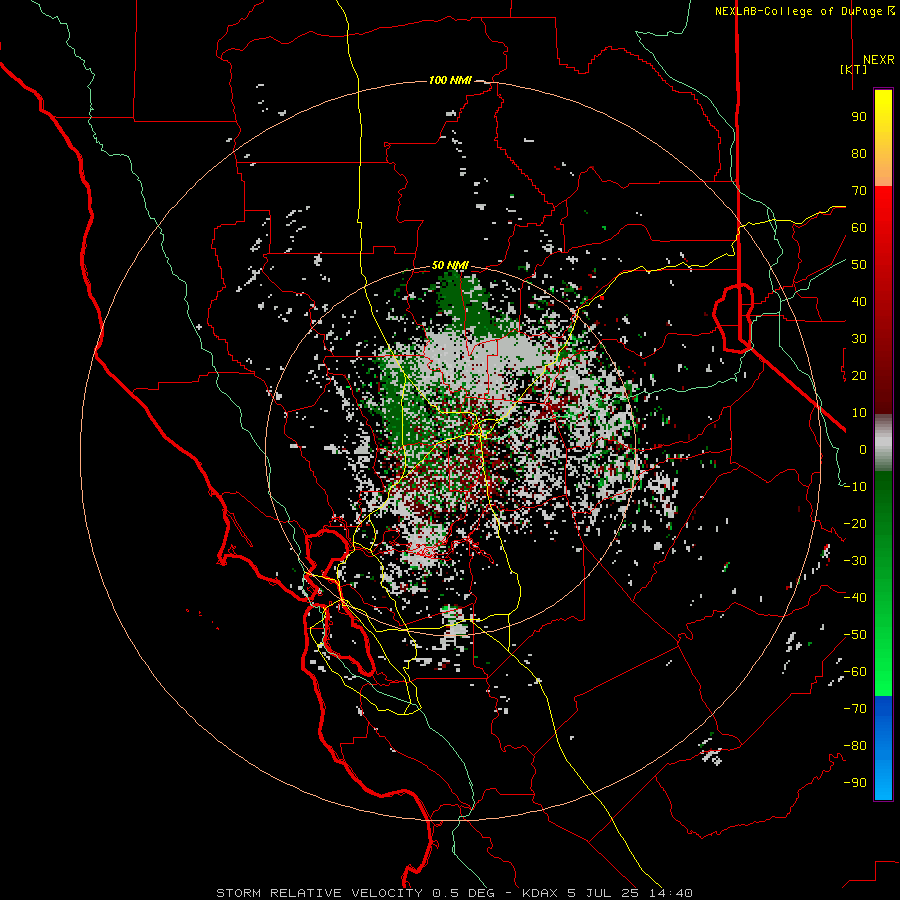Click the 70 value on velocity scale

pyautogui.click(x=859, y=191)
